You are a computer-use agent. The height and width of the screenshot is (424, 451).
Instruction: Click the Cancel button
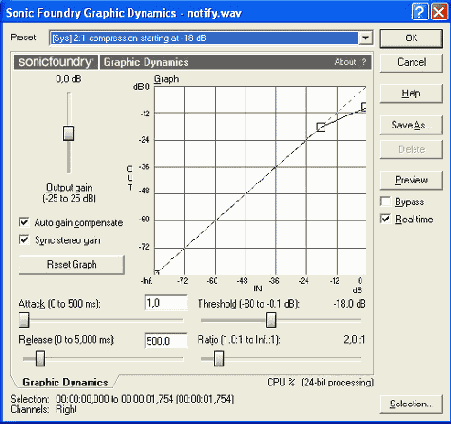411,63
